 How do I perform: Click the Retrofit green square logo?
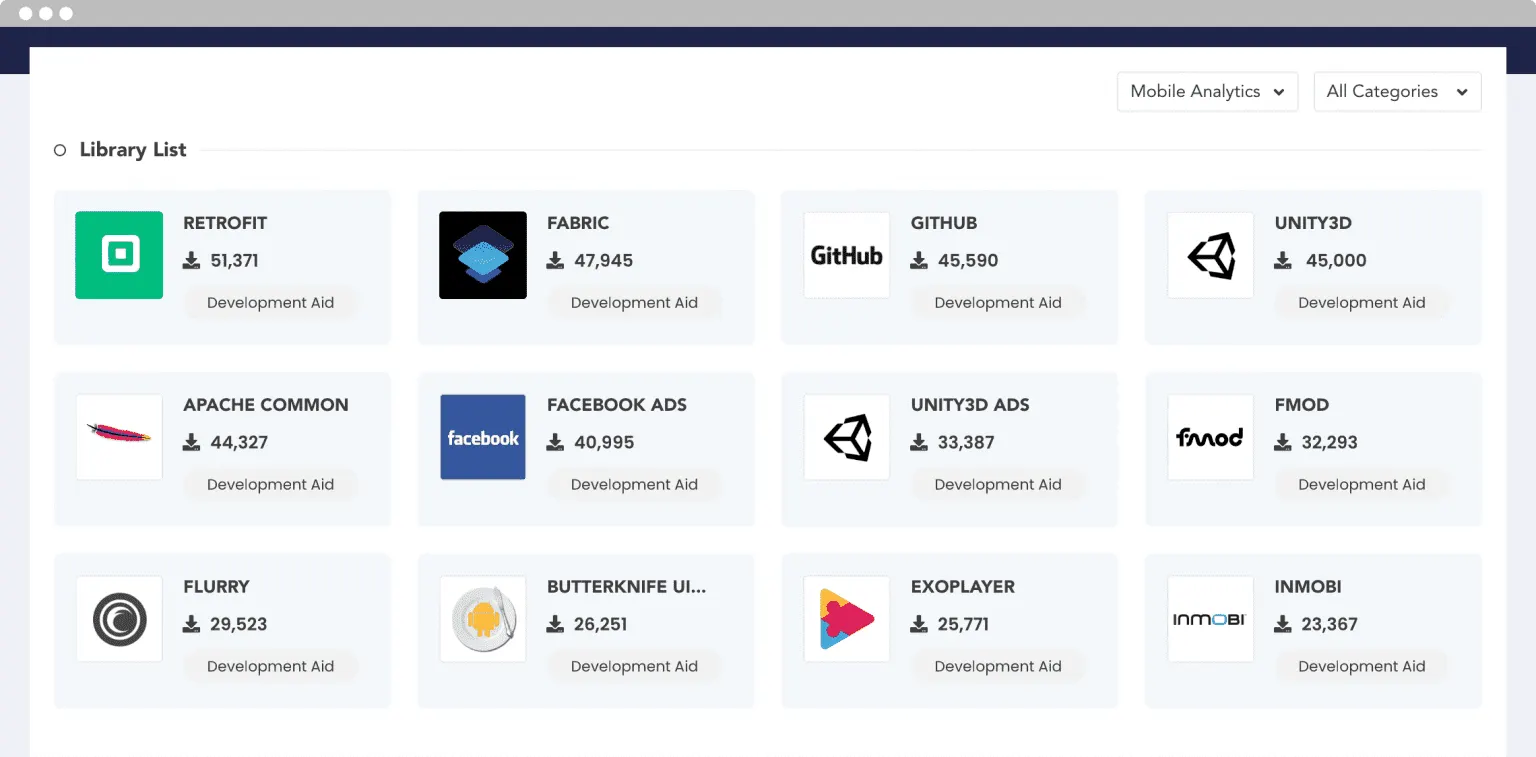pyautogui.click(x=119, y=255)
